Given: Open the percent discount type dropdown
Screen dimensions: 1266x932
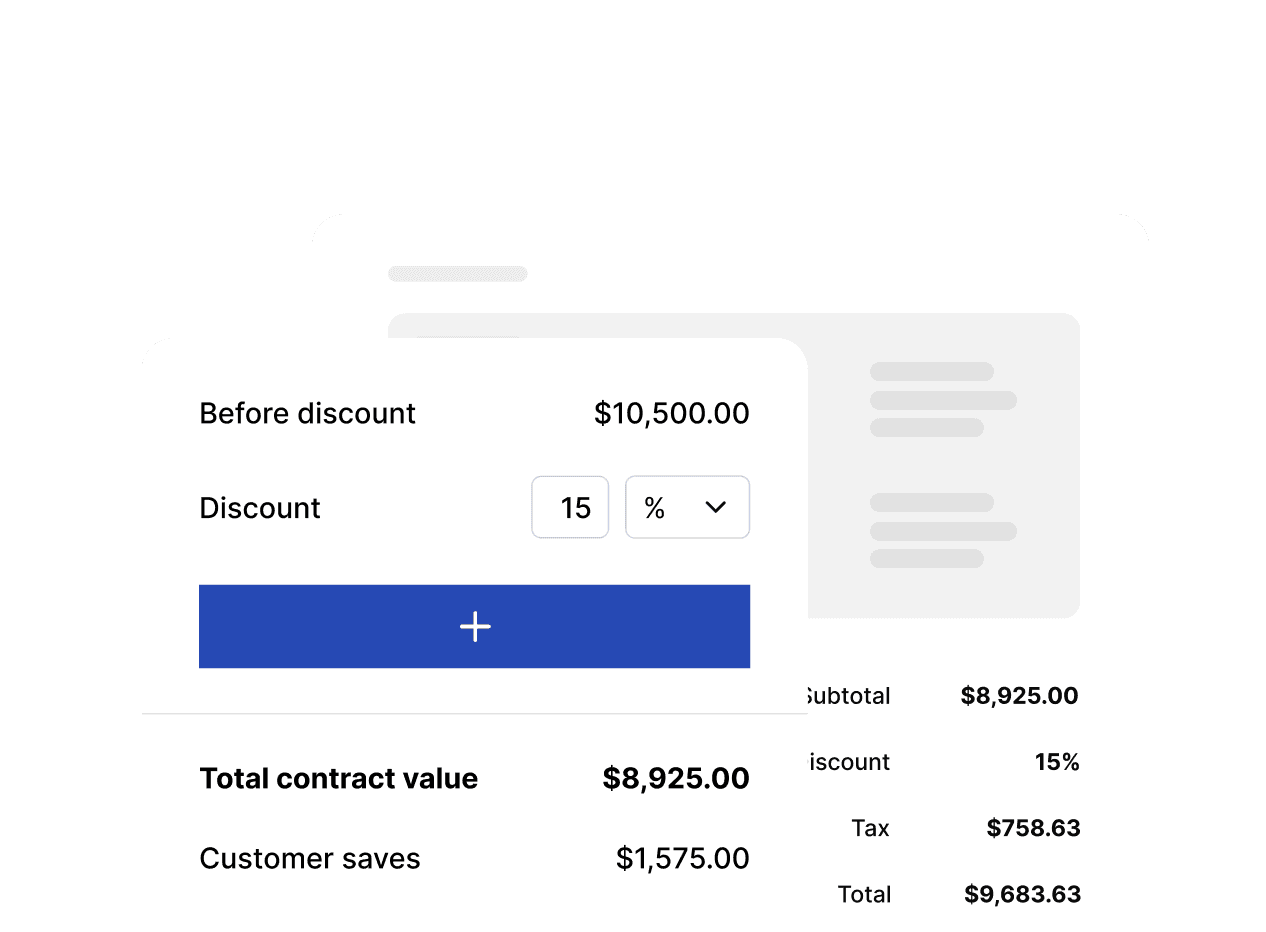Looking at the screenshot, I should [687, 508].
